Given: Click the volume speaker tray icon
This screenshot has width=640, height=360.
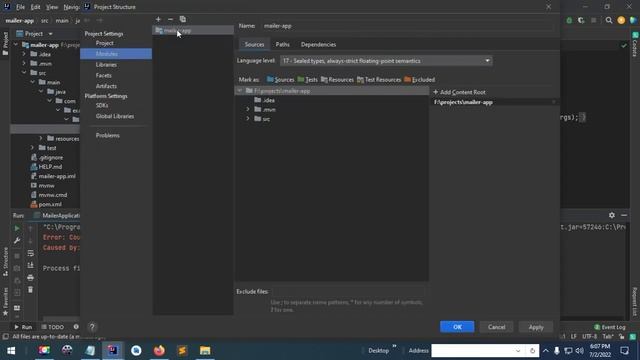Looking at the screenshot, I should (x=579, y=351).
